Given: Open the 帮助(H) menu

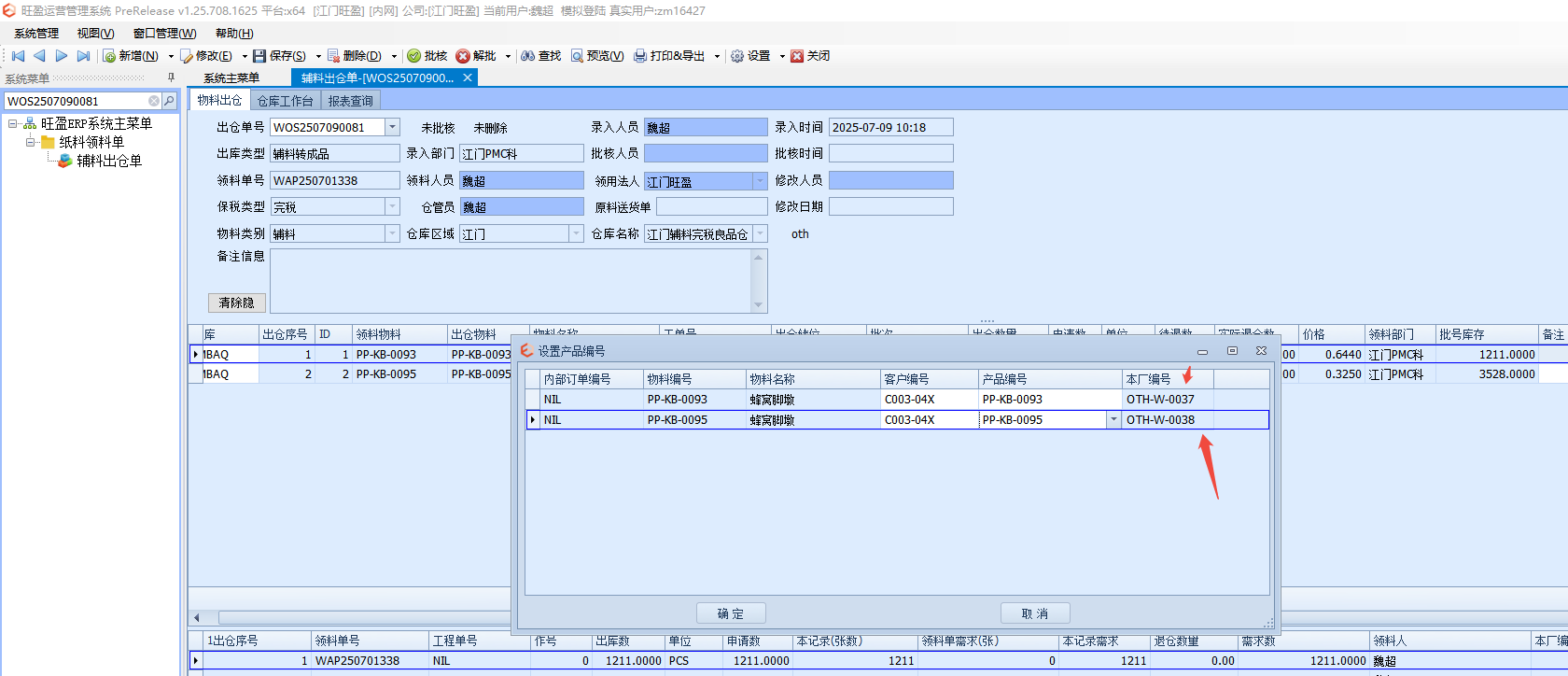Looking at the screenshot, I should [x=234, y=34].
